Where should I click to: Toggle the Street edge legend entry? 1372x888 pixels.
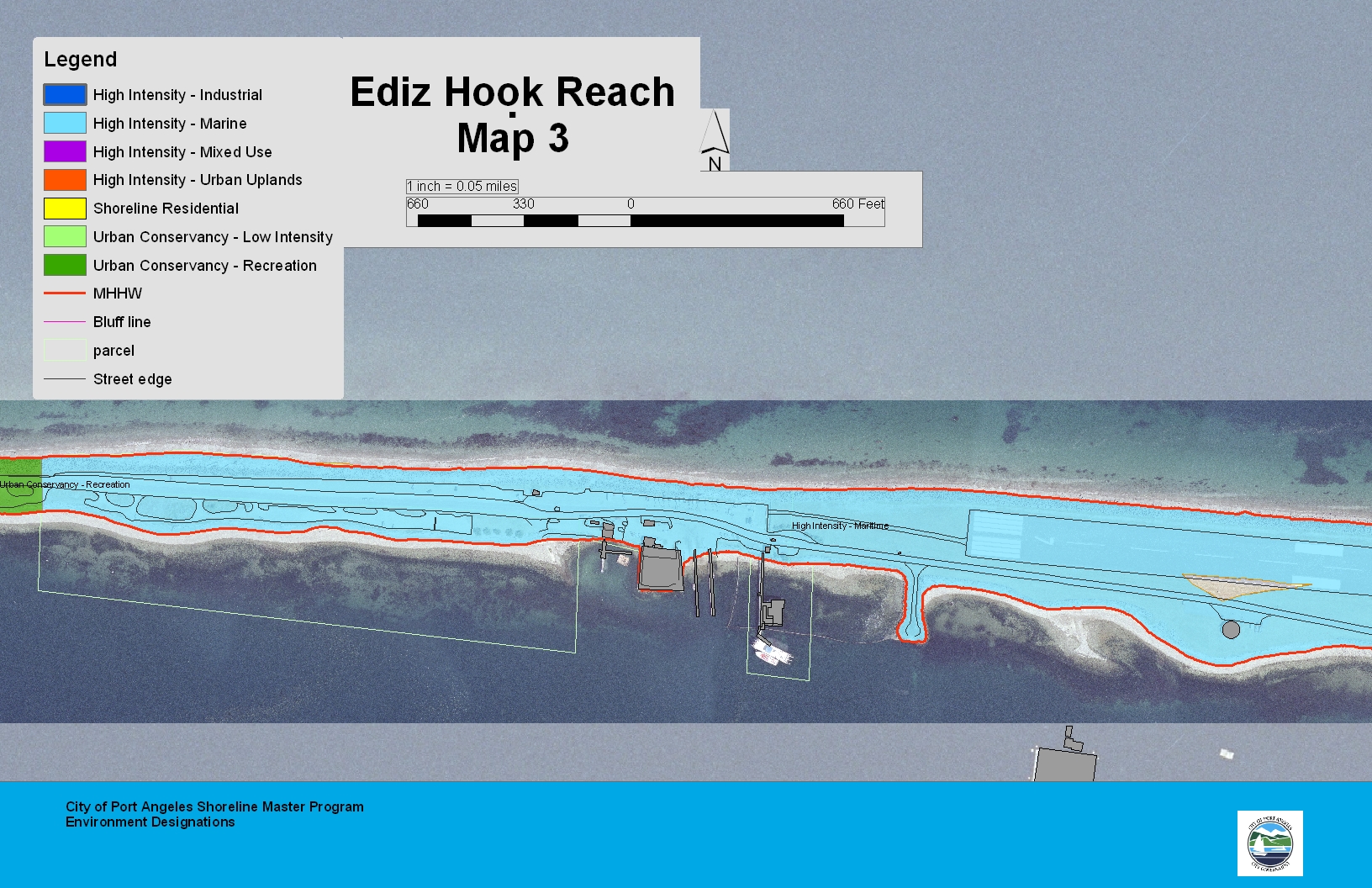click(63, 379)
